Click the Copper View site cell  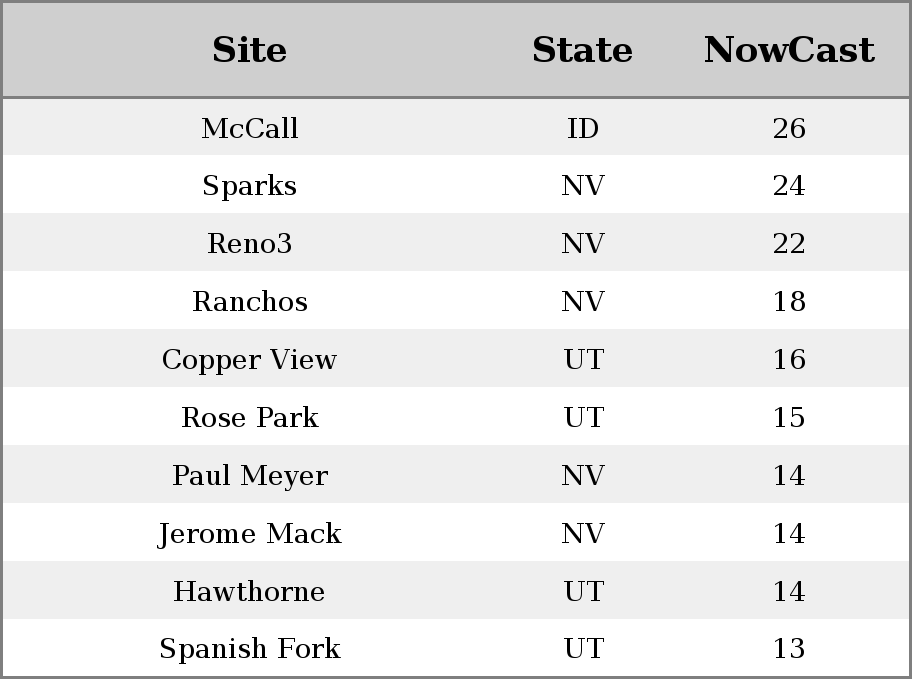[x=249, y=360]
